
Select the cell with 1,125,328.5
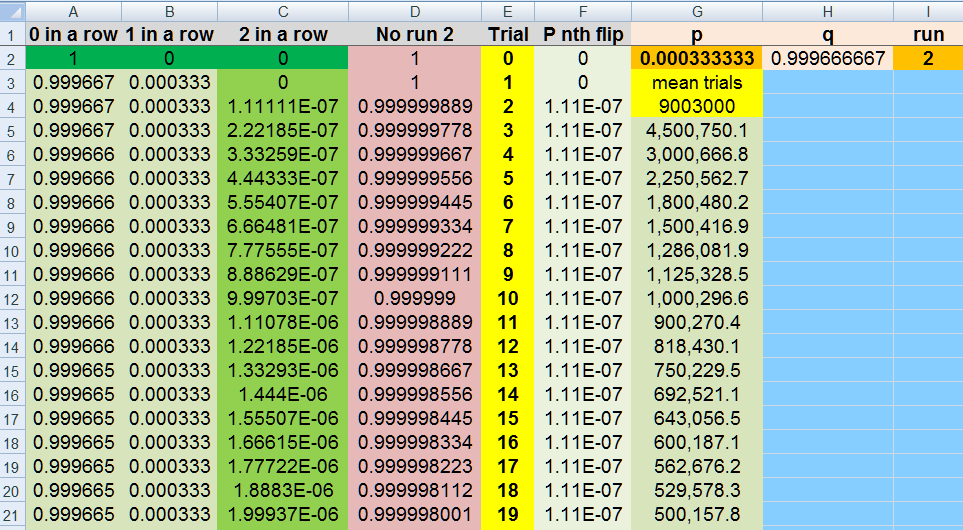pyautogui.click(x=697, y=274)
